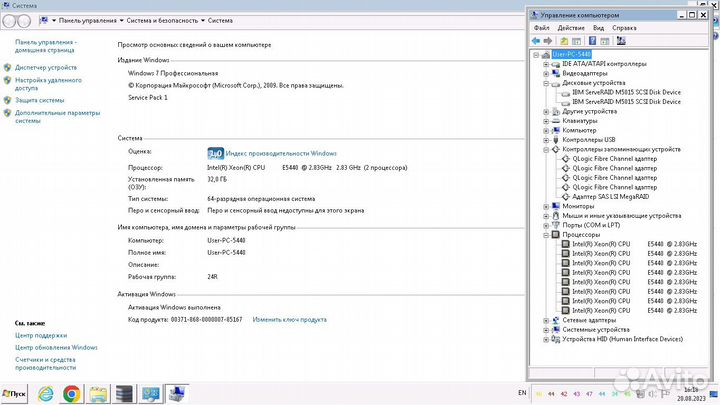Select first QLogic Fibre Channel адаптер
Screen dimensions: 720x405
614,159
